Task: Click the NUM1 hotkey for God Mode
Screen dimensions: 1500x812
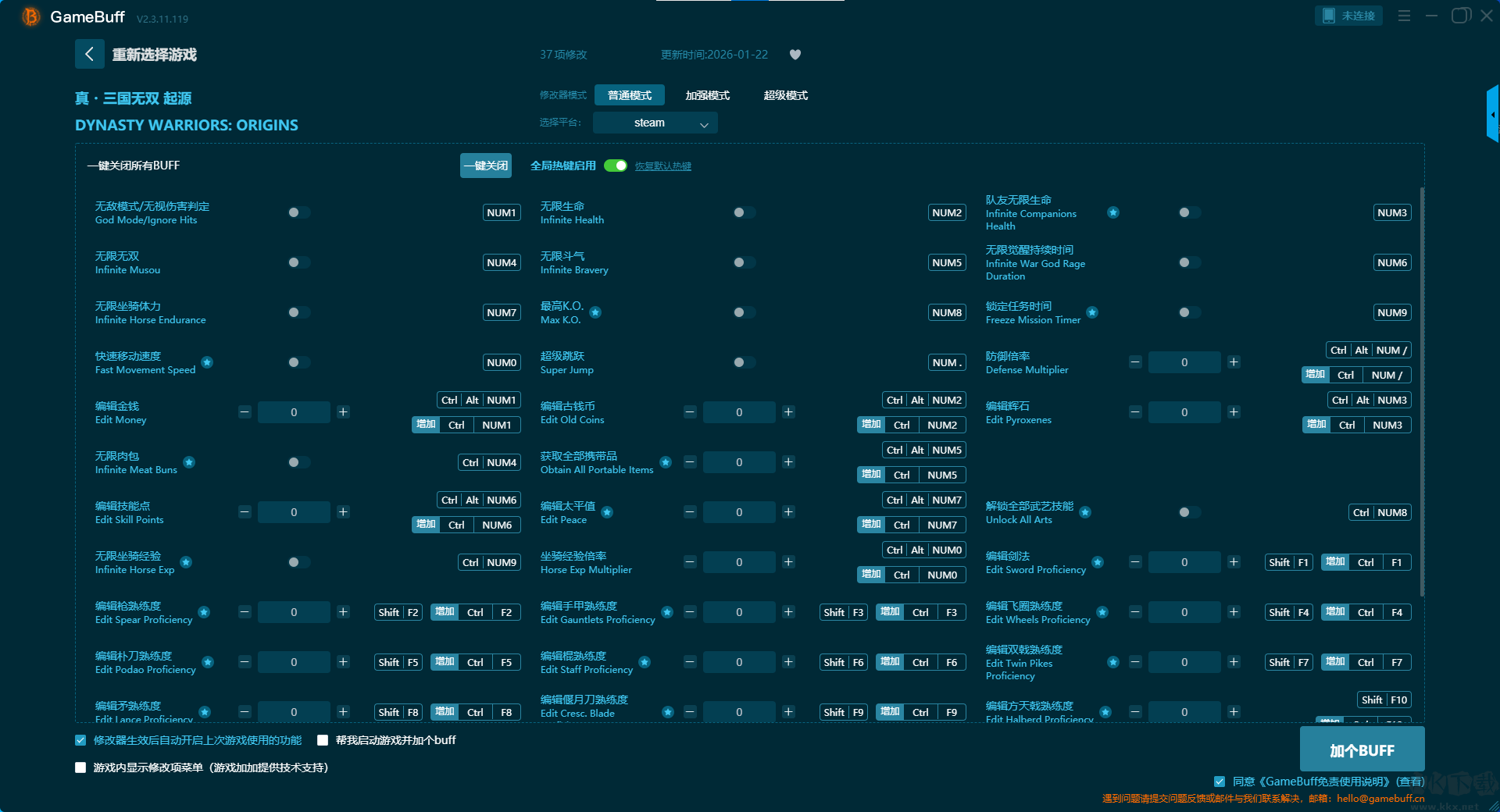Action: (502, 212)
